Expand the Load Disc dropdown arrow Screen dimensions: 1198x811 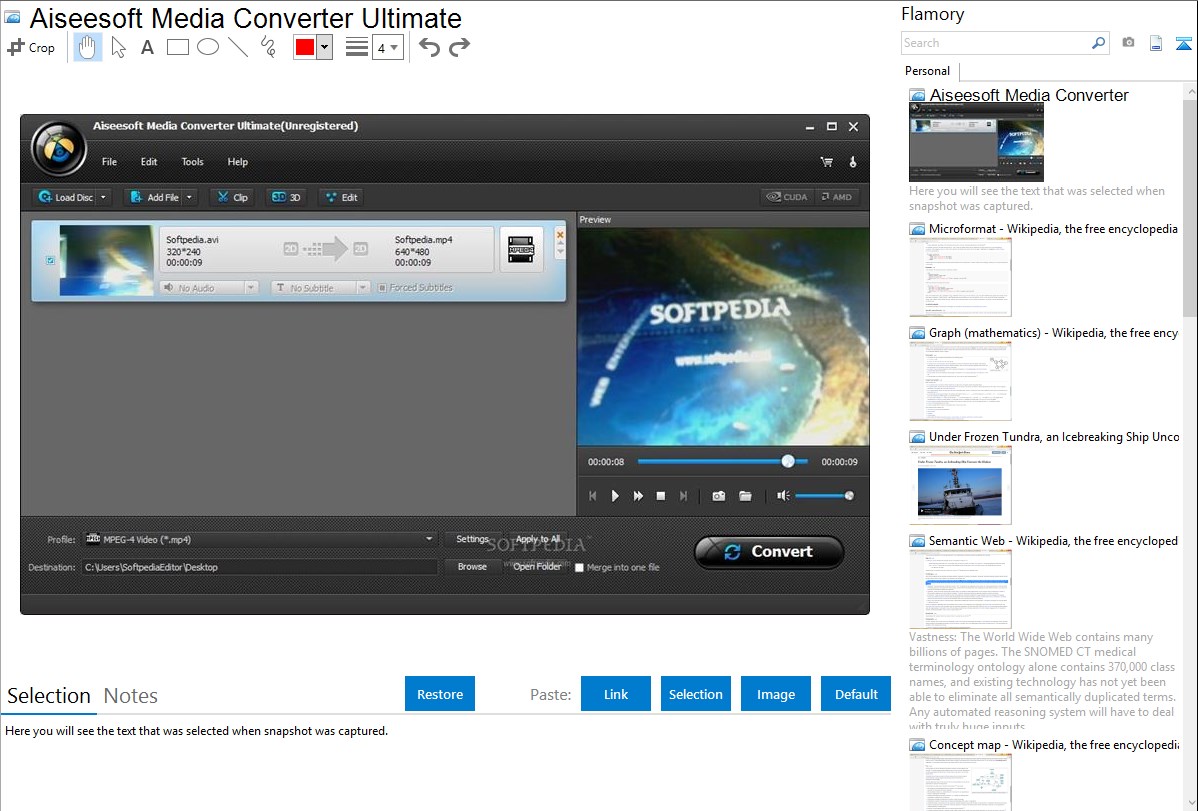(x=103, y=197)
